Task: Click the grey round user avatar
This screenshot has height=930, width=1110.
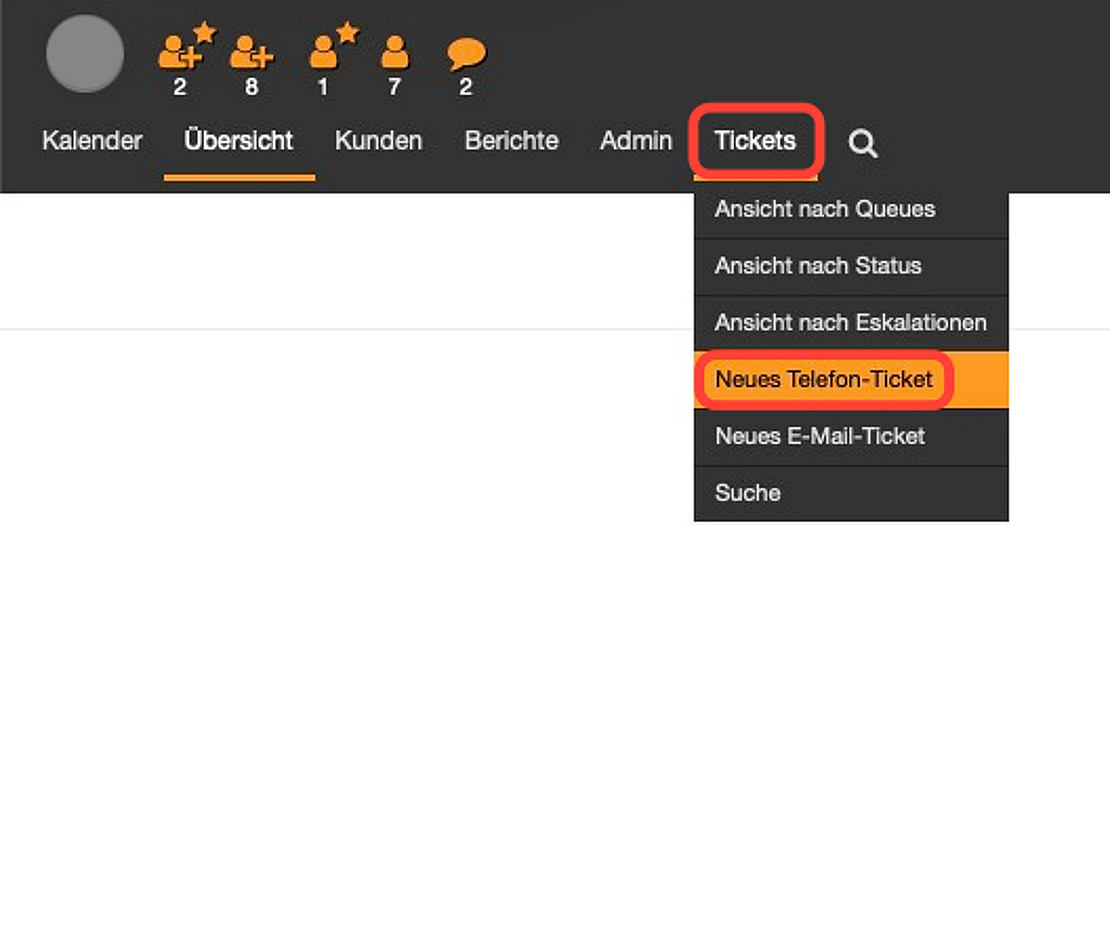Action: (85, 54)
